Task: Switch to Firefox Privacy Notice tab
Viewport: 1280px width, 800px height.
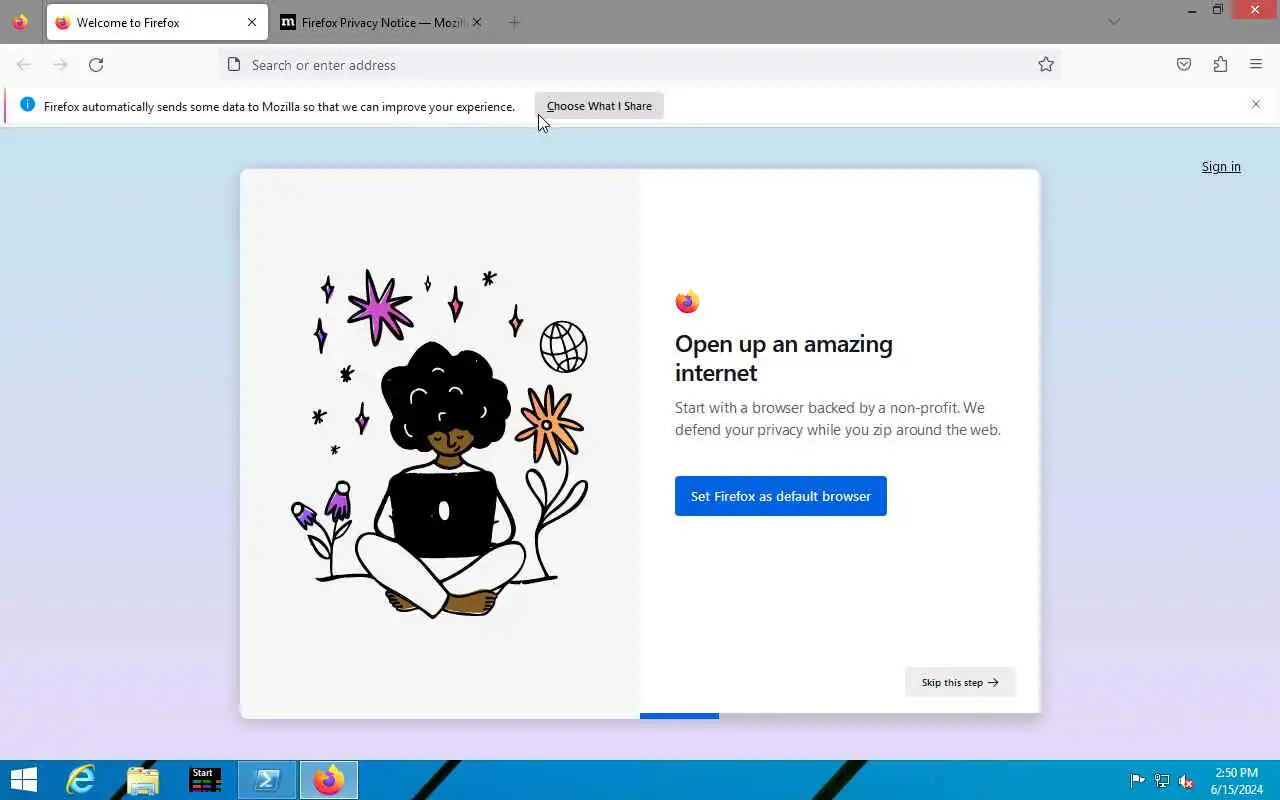Action: tap(383, 22)
